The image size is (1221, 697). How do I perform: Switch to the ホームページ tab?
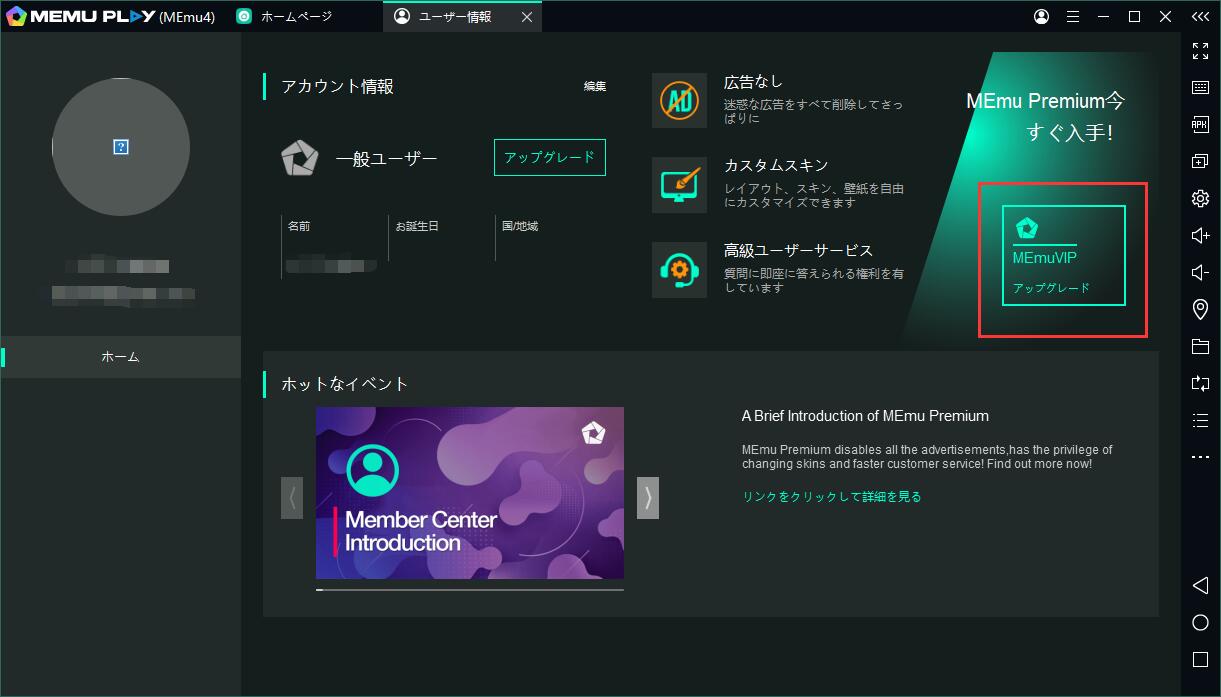click(x=299, y=16)
